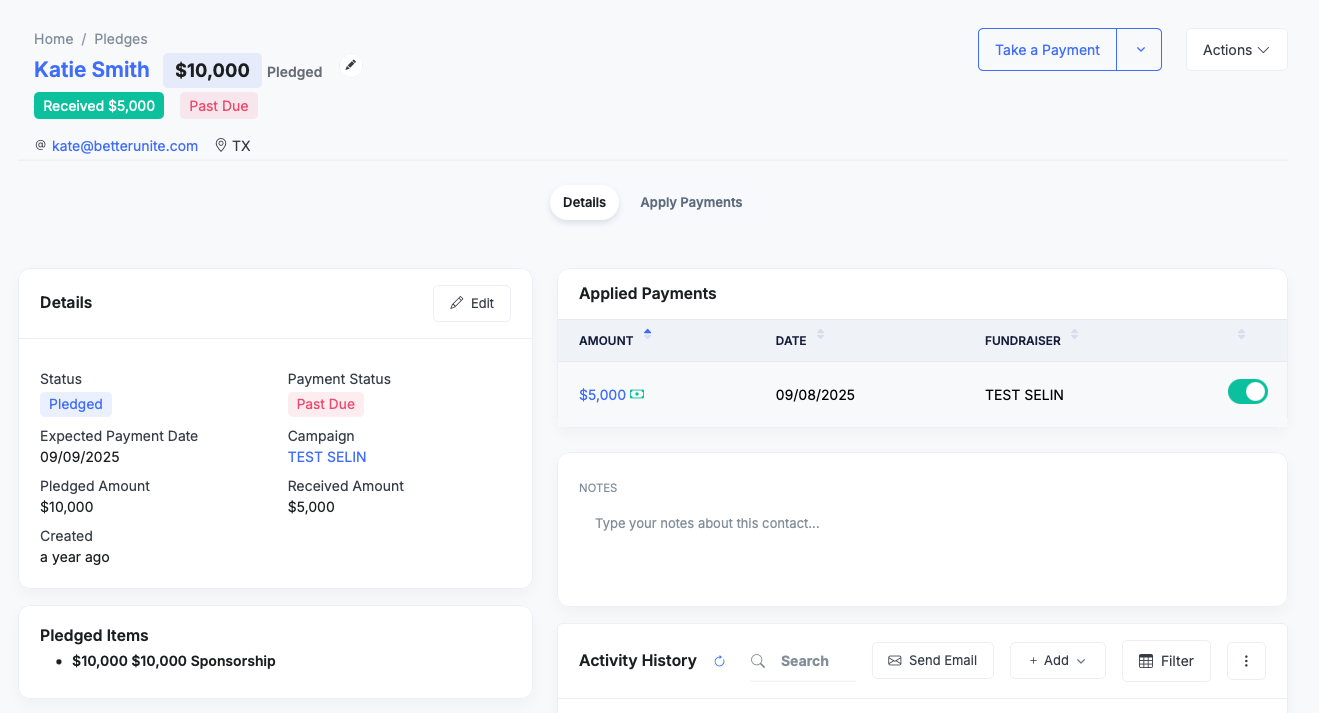Open the $5,000 payment amount link
The width and height of the screenshot is (1319, 713).
602,395
